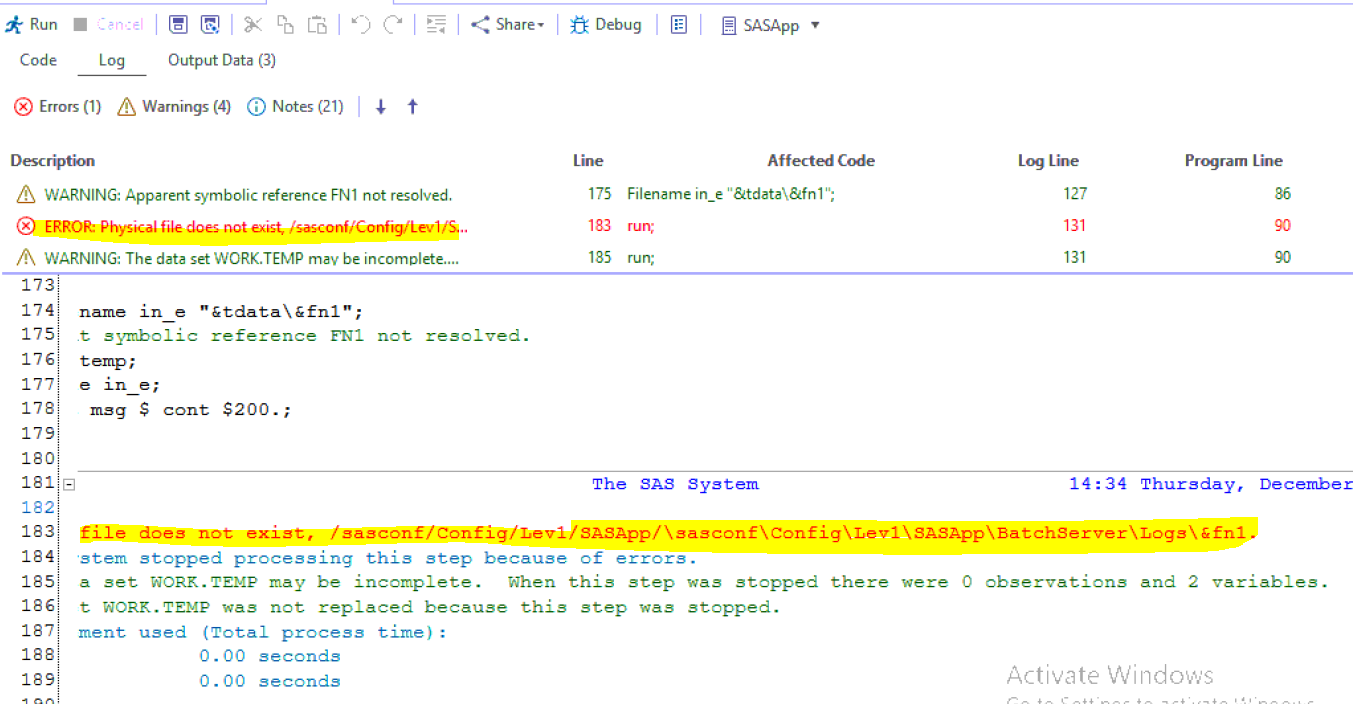Click the Paste clipboard icon
This screenshot has height=704, width=1353.
317,25
